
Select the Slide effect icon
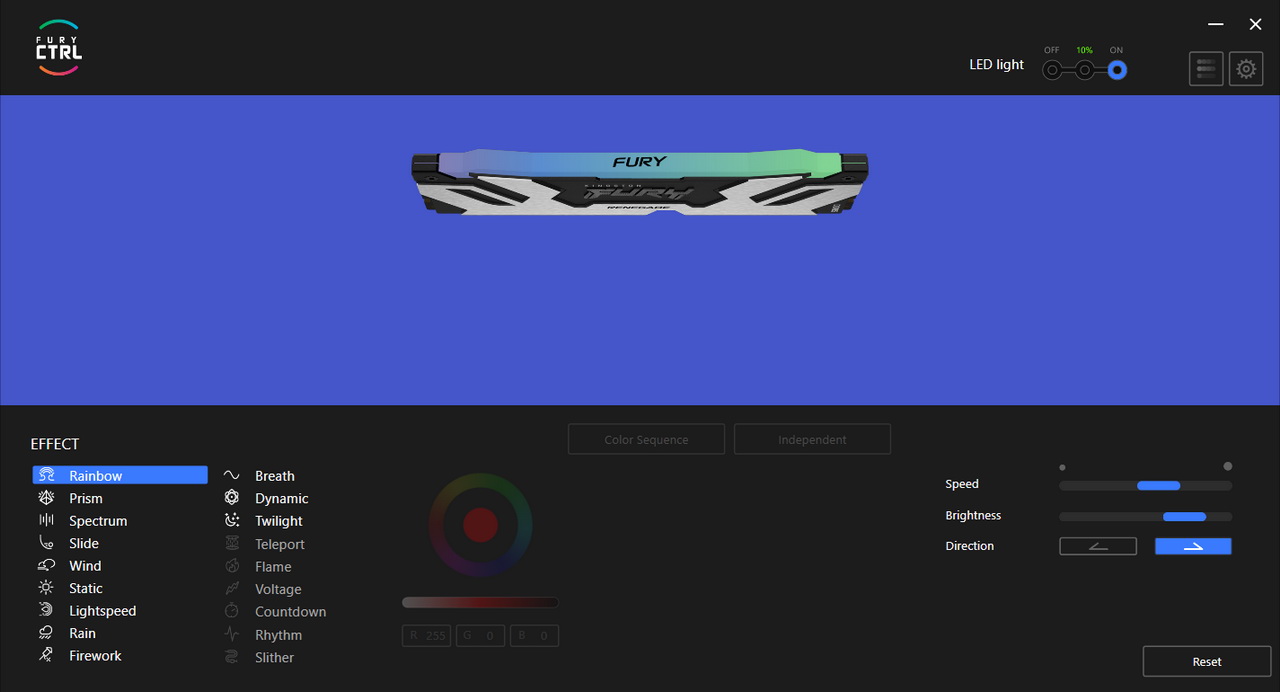point(46,543)
